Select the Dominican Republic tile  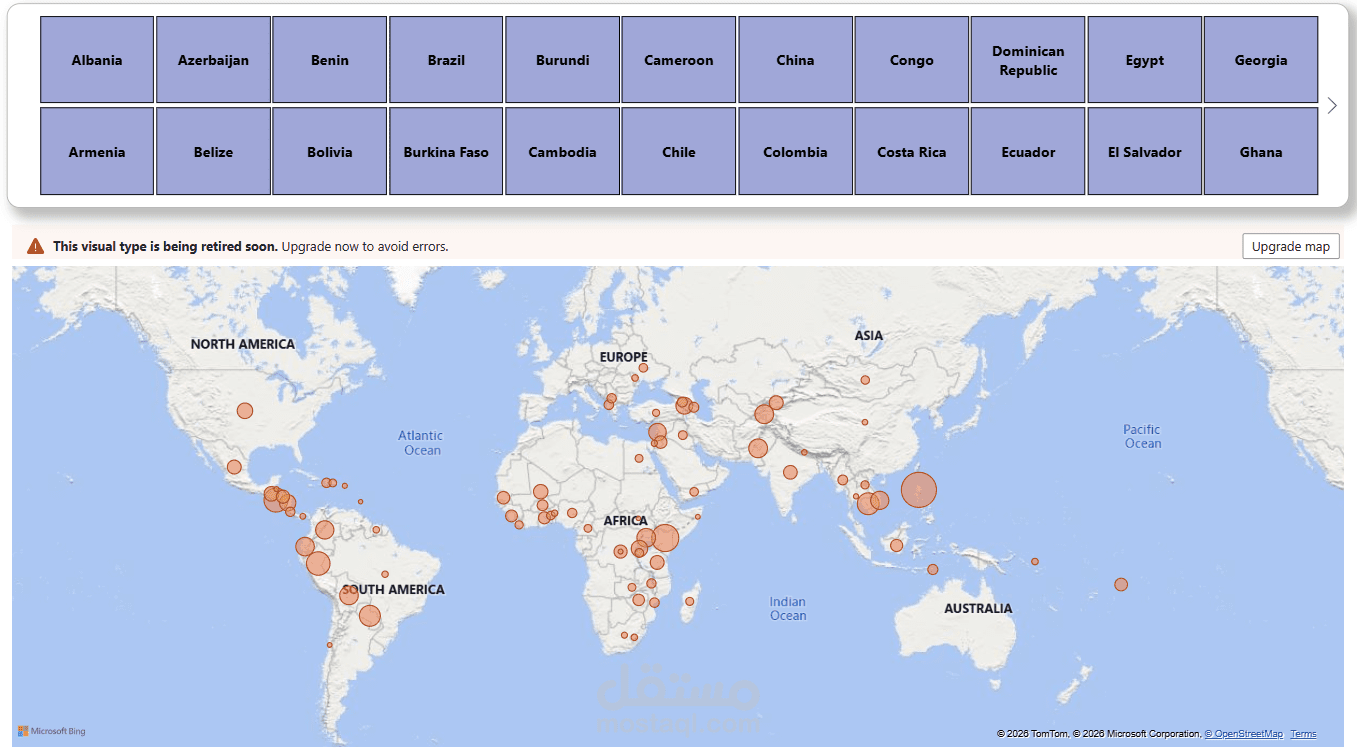1028,60
